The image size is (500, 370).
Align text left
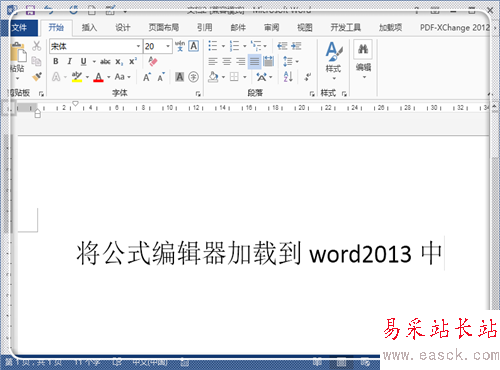[213, 61]
